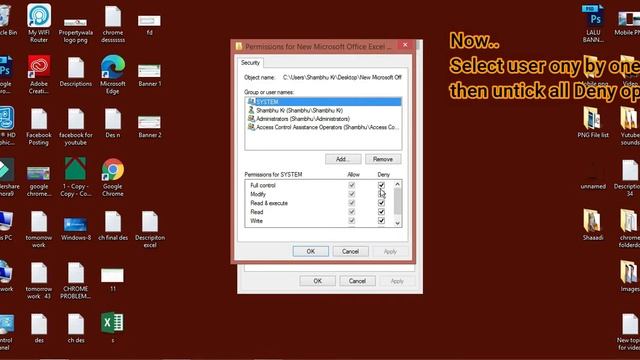Select the Banner 1 image file
Image resolution: width=640 pixels, height=360 pixels.
149,76
